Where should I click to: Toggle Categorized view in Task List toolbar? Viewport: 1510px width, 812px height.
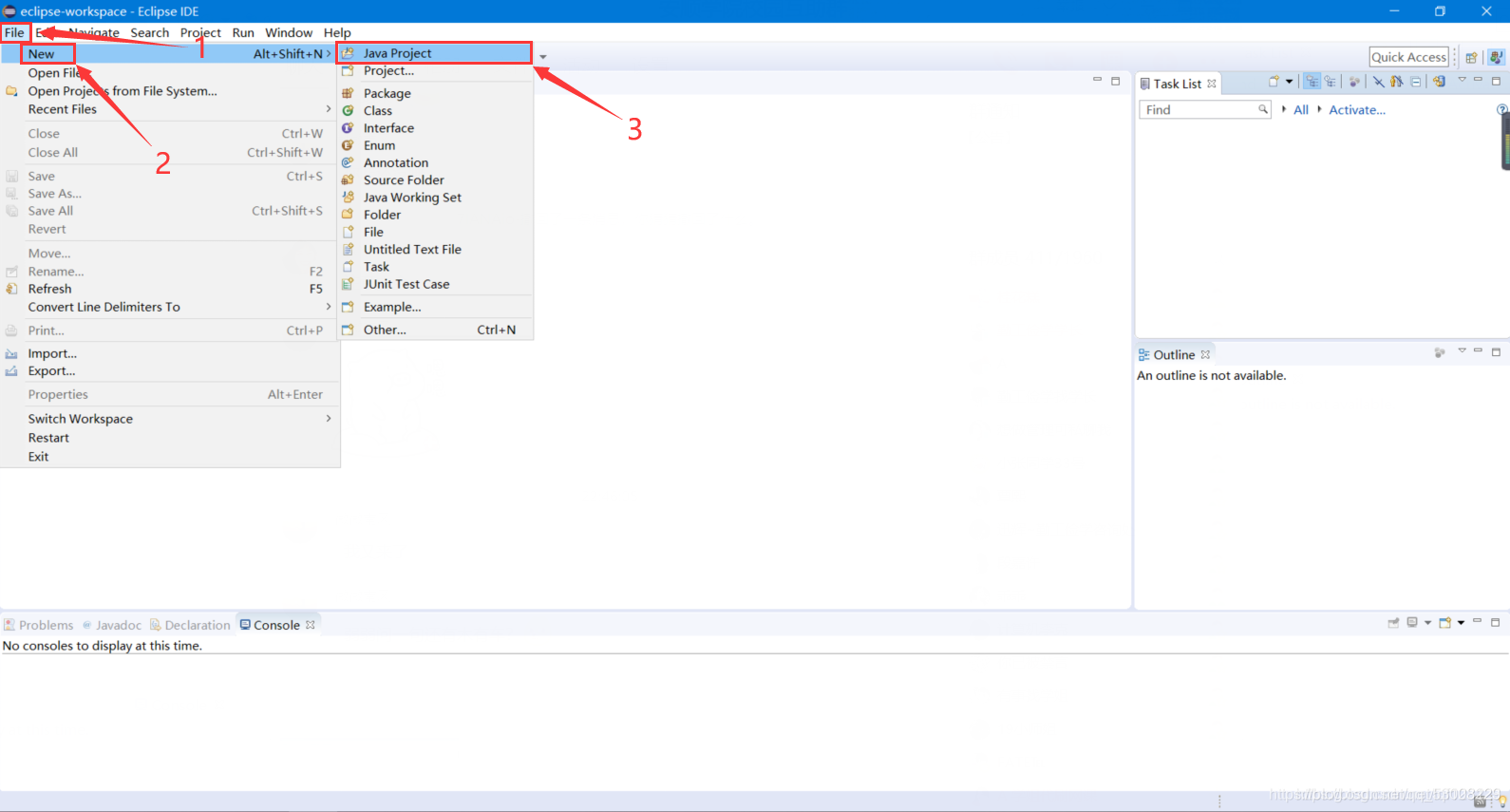[x=1312, y=82]
